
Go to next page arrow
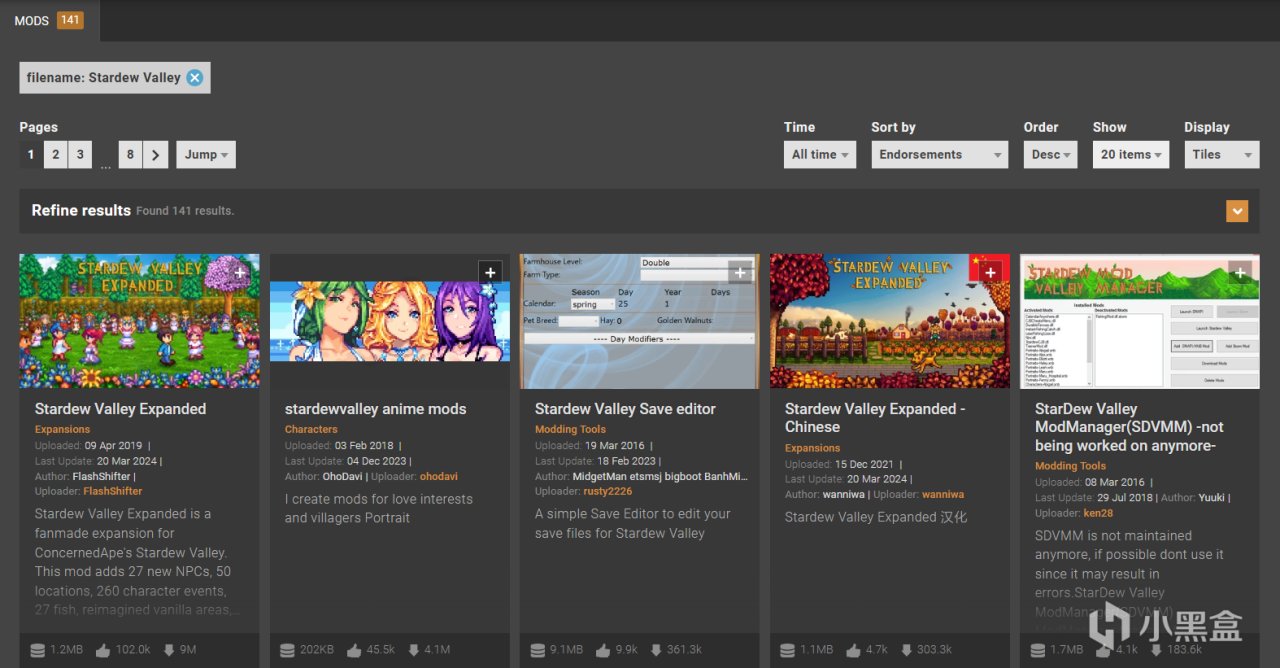pyautogui.click(x=155, y=154)
